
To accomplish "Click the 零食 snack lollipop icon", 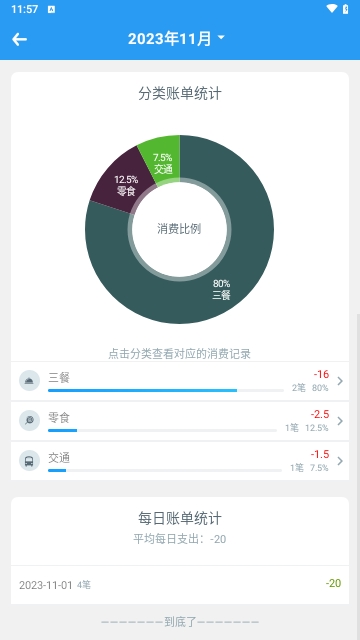I will [29, 420].
